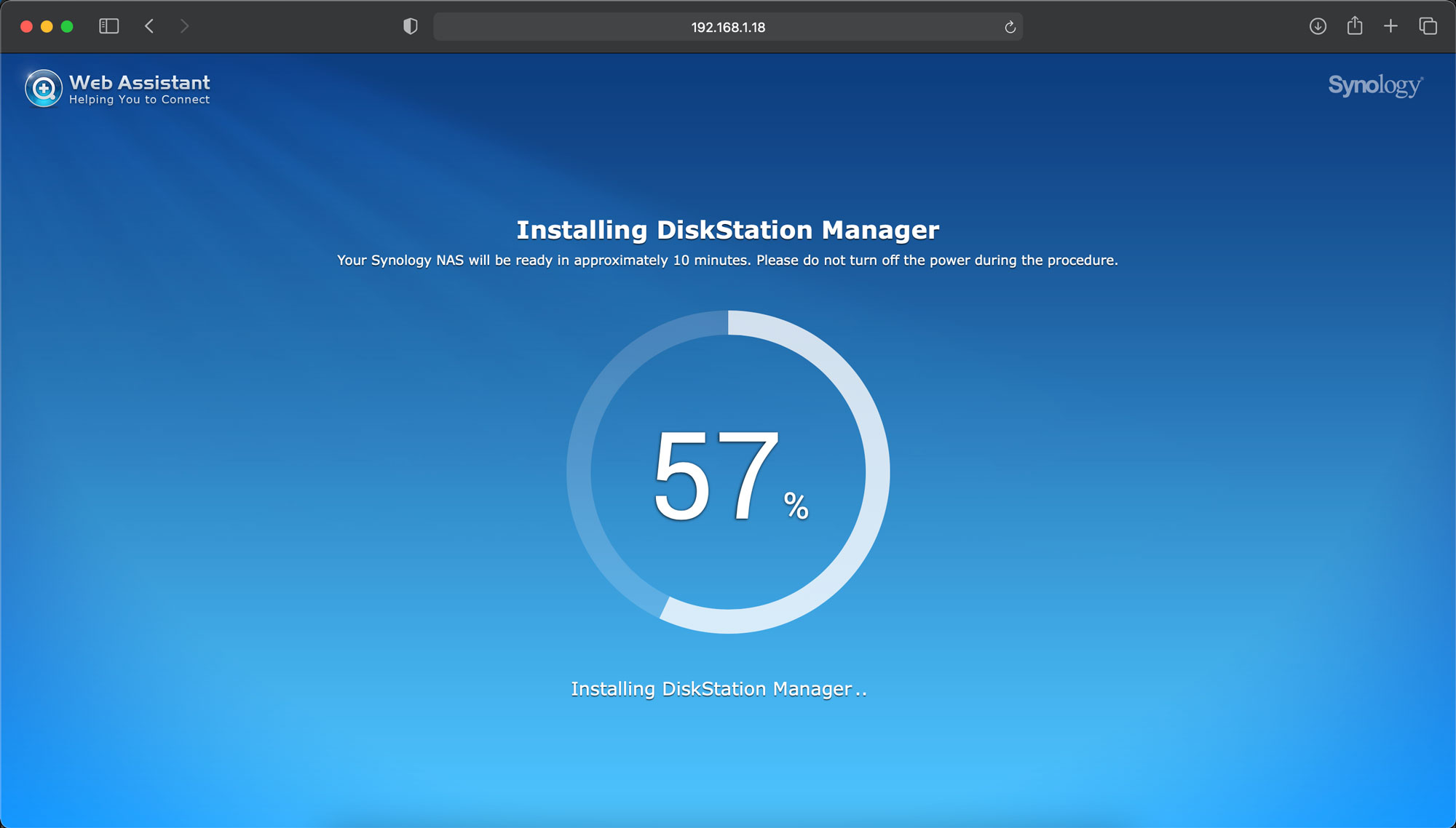The image size is (1456, 828).
Task: Show the Safari sidebar
Action: pyautogui.click(x=109, y=27)
